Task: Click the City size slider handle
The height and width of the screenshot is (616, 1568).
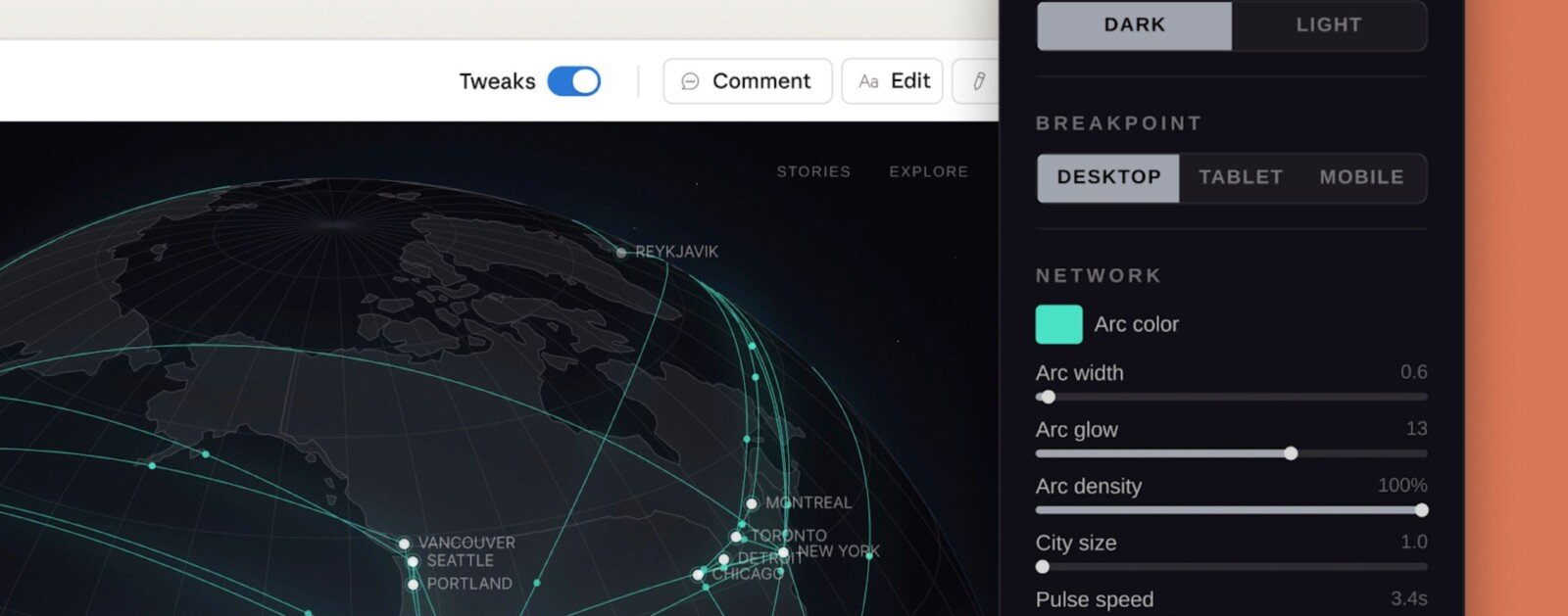Action: (1043, 567)
